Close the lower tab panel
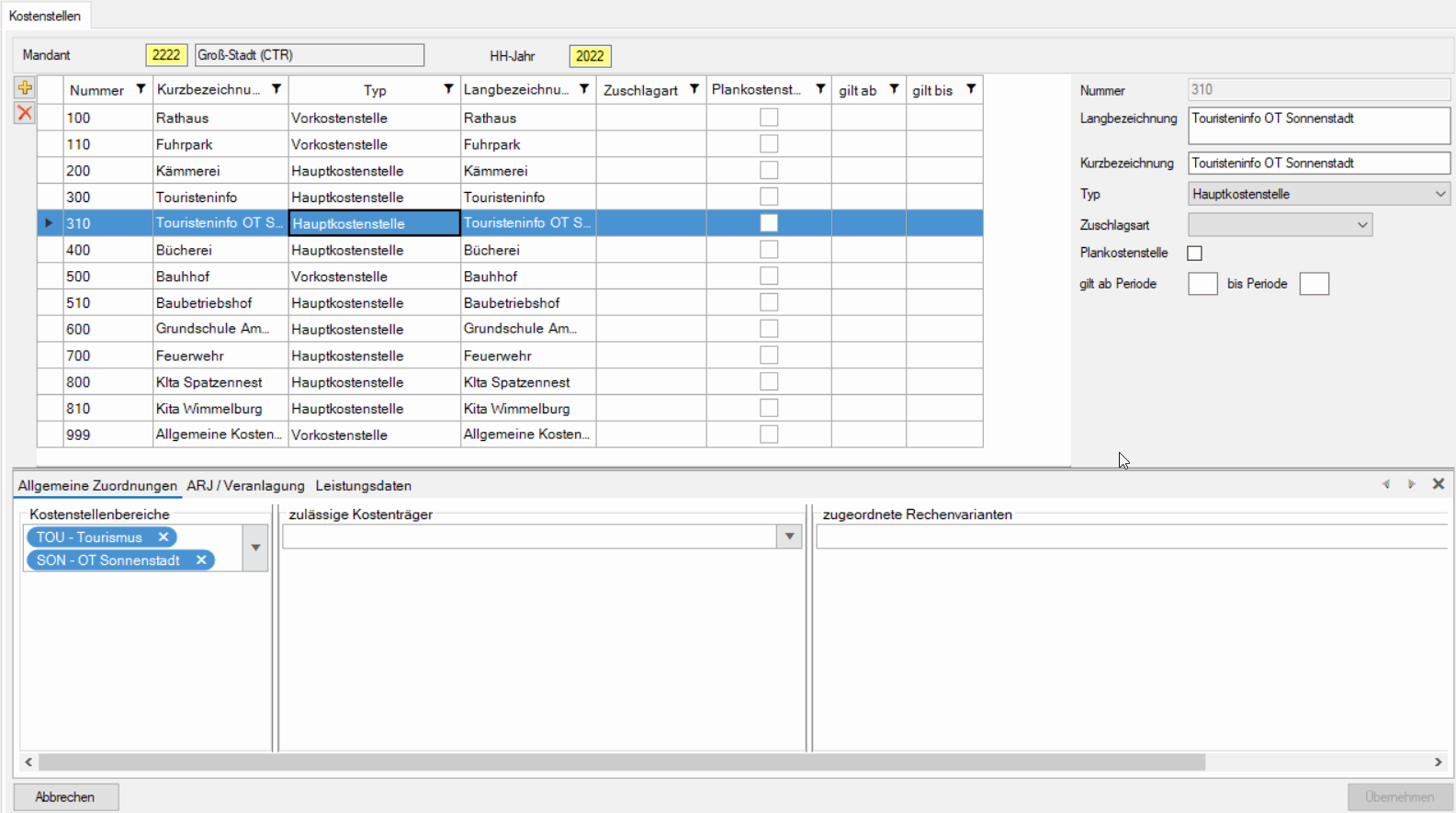This screenshot has height=813, width=1456. pos(1439,484)
